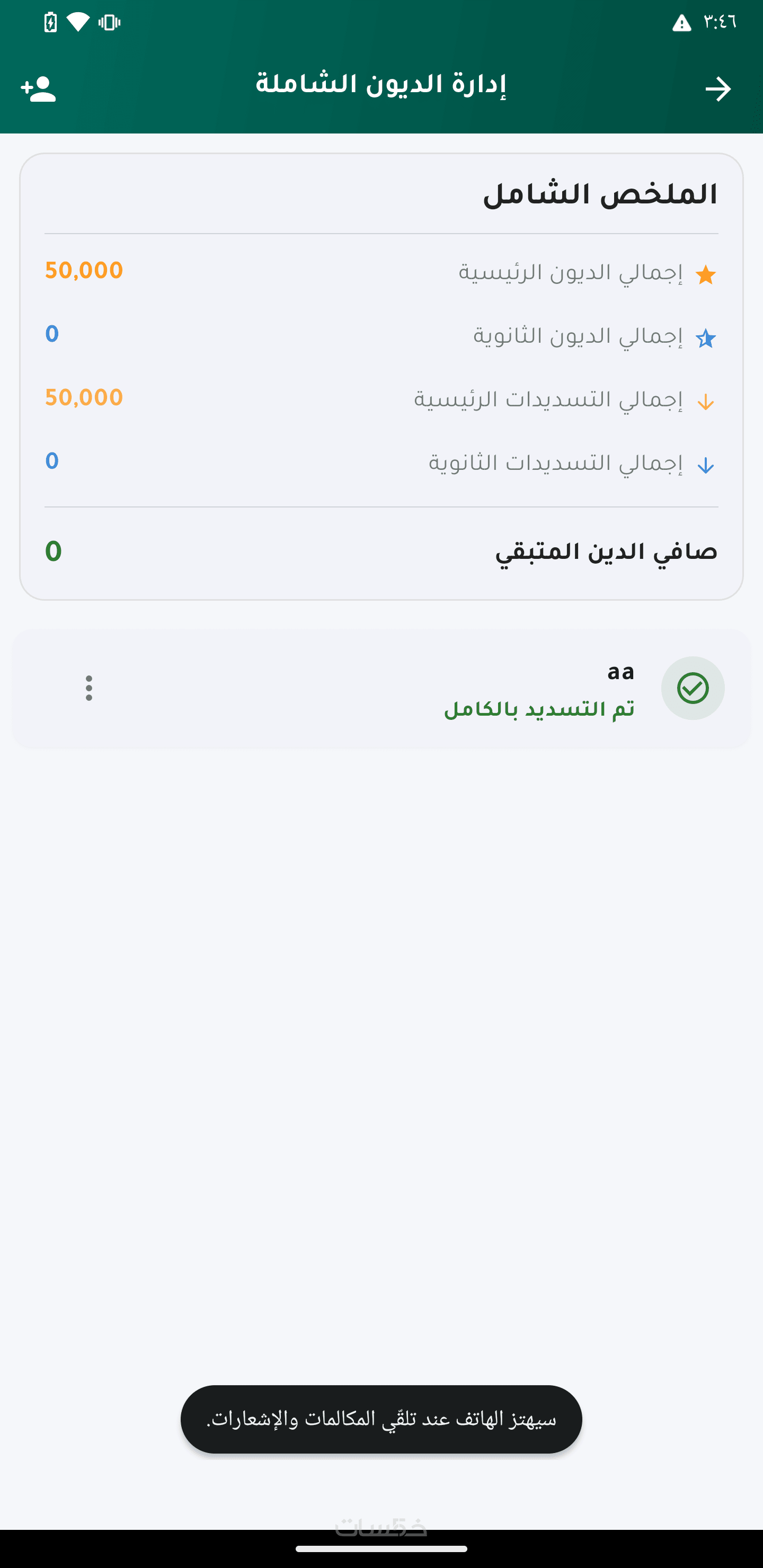This screenshot has width=763, height=1568.
Task: Tap the vibration toast message
Action: click(381, 1420)
